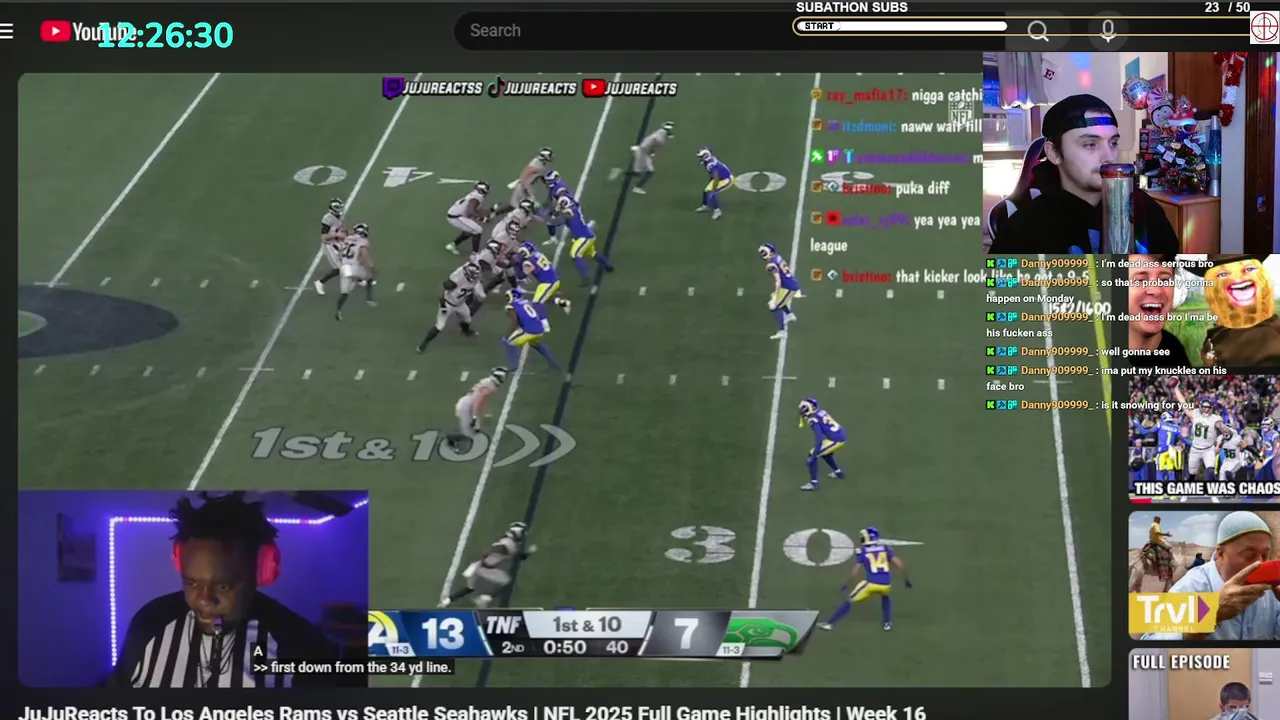Open the 'THIS GAME WAS CHAOS' video thumbnail
Image resolution: width=1280 pixels, height=720 pixels.
point(1204,438)
